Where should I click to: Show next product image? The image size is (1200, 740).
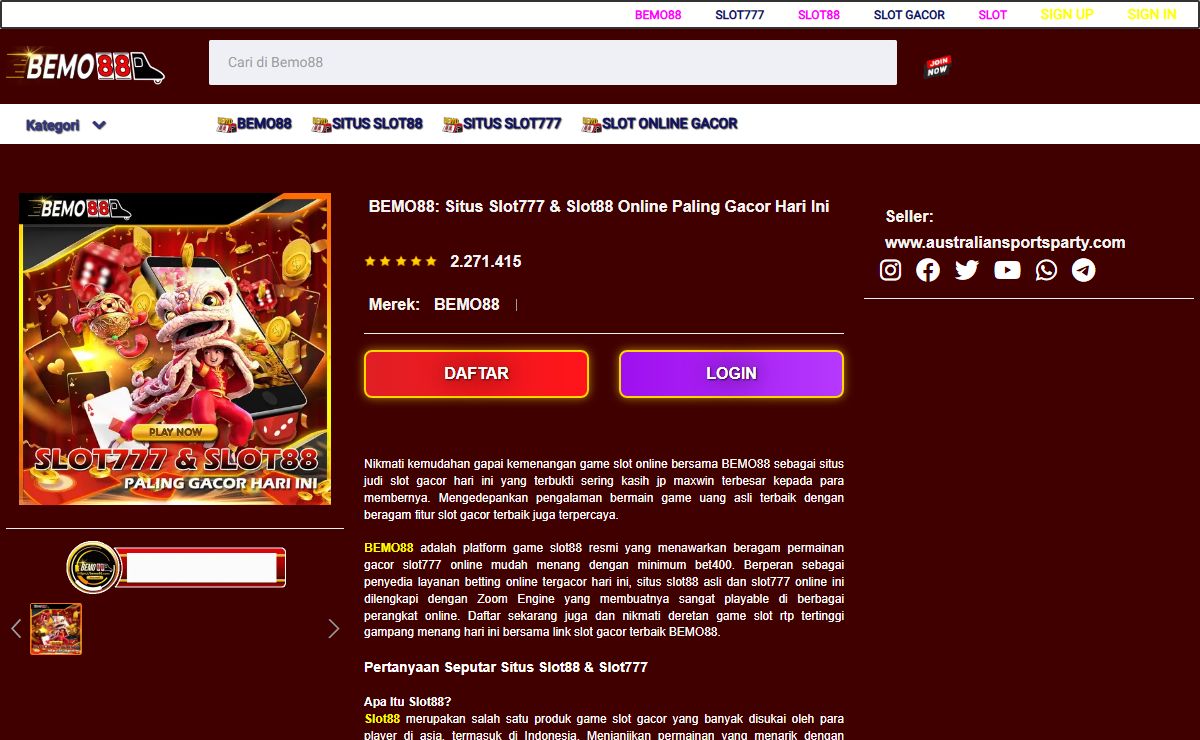(334, 628)
